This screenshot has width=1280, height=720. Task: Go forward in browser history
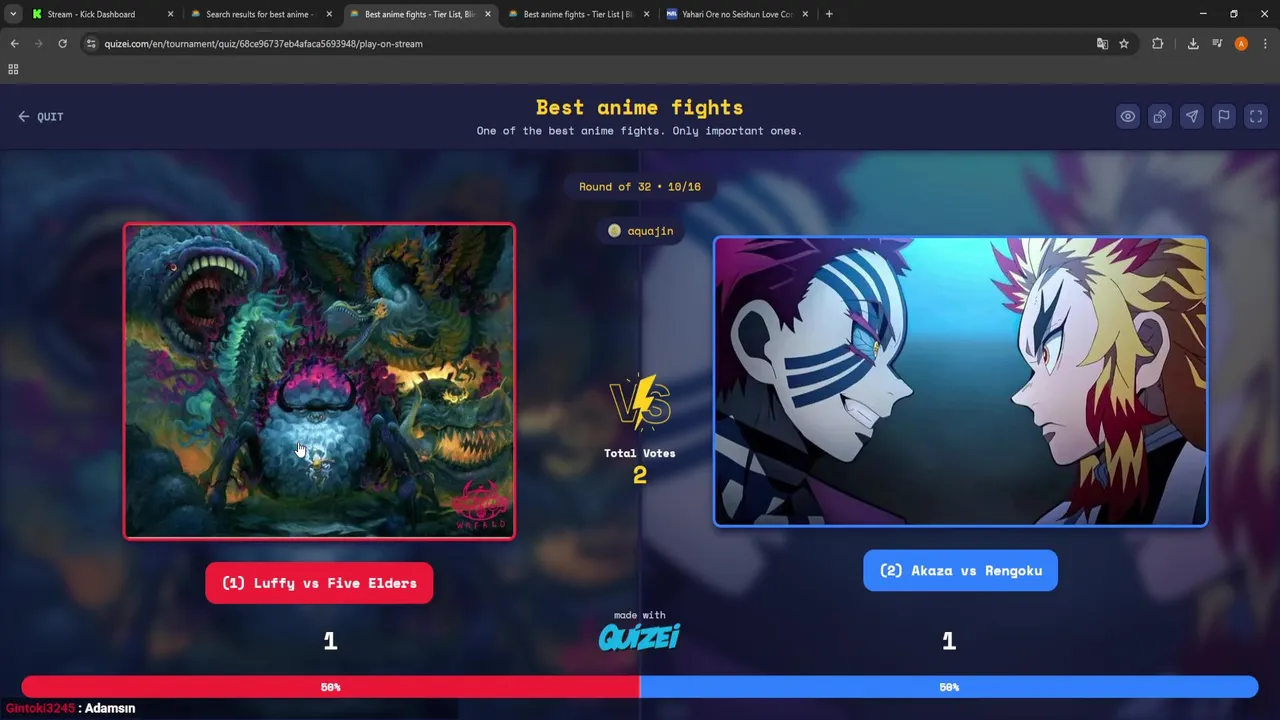click(x=38, y=44)
